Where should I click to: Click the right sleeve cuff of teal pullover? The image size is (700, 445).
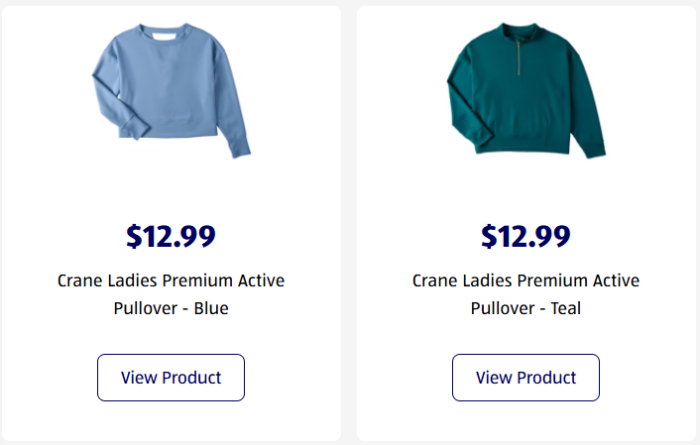point(597,151)
